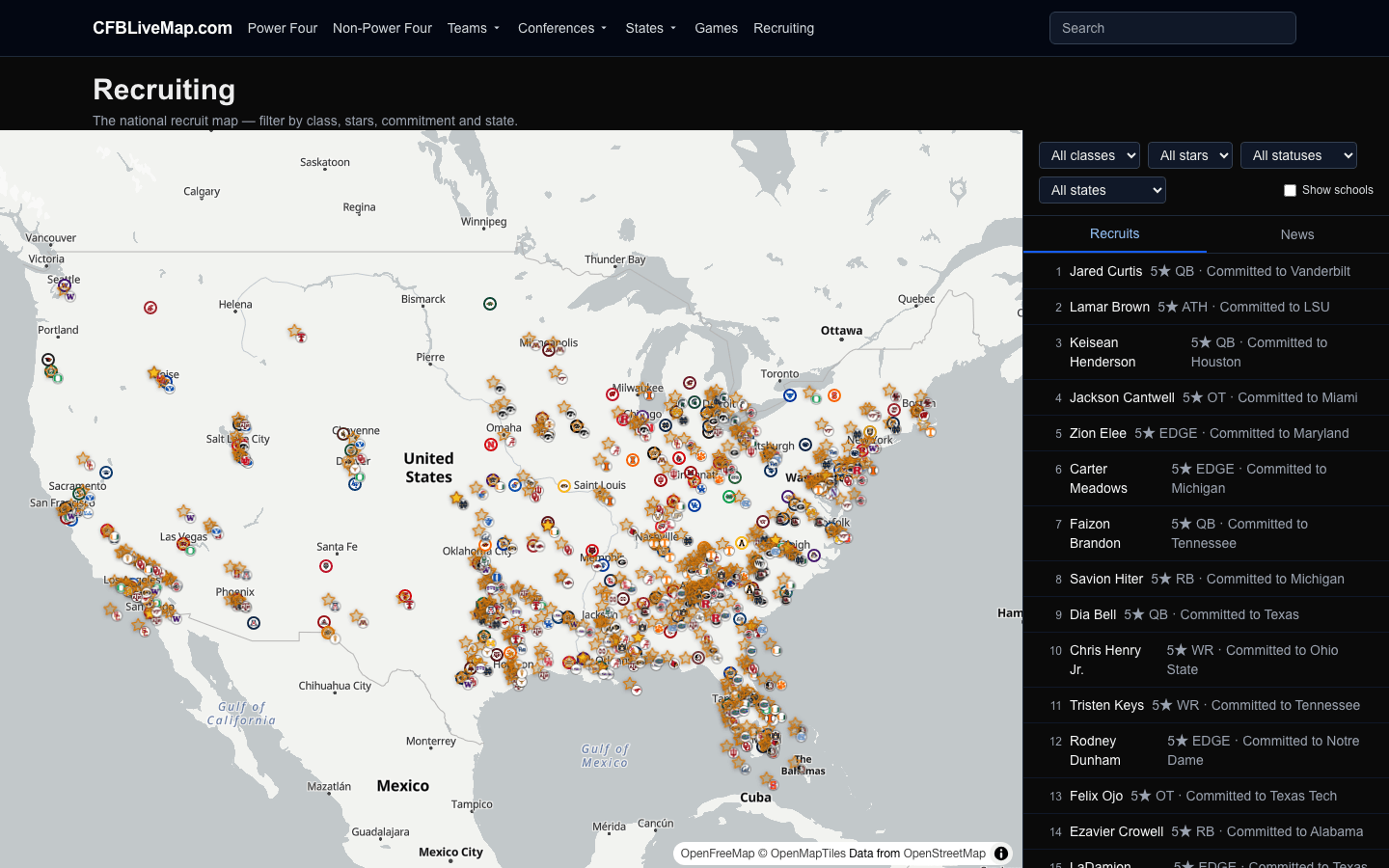
Task: Select Jackson Cantwell from the recruit list
Action: coord(1206,397)
